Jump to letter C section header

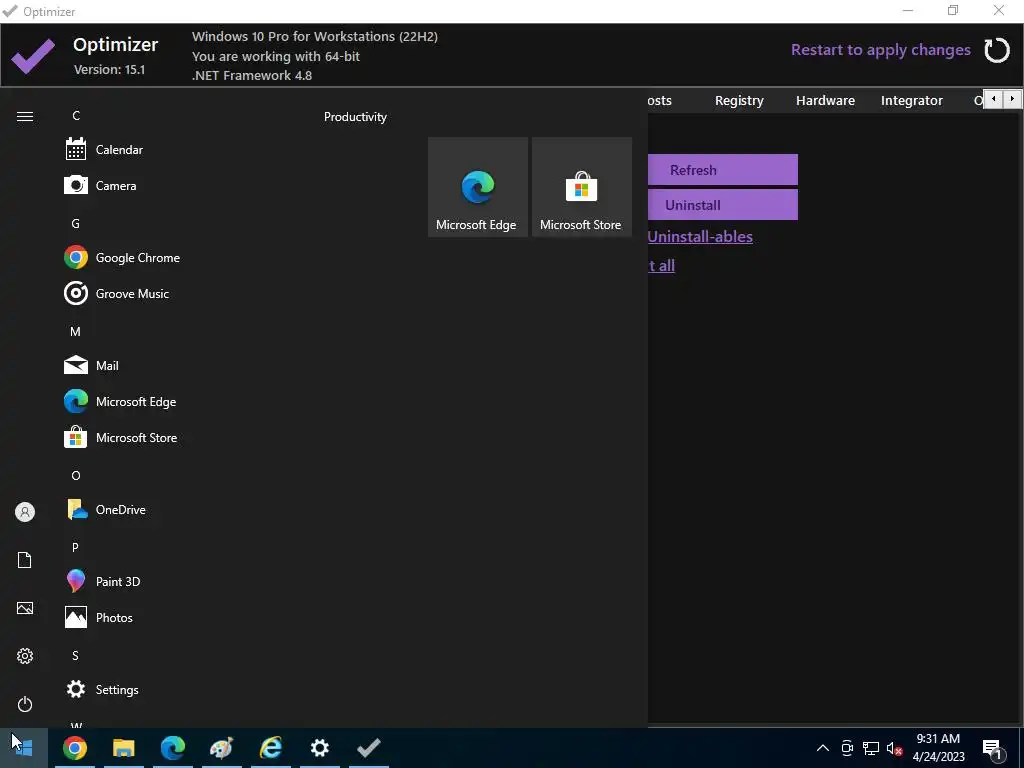(76, 116)
